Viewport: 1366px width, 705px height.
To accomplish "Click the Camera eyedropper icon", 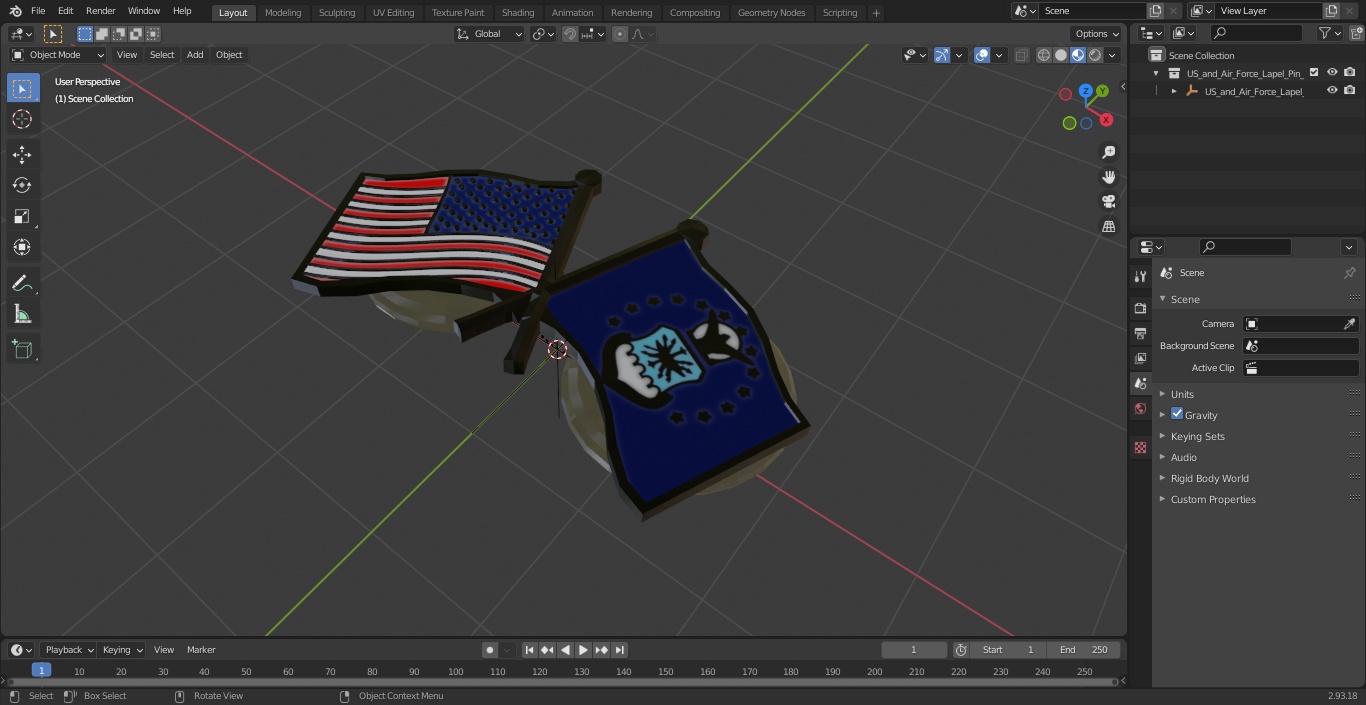I will [x=1349, y=324].
